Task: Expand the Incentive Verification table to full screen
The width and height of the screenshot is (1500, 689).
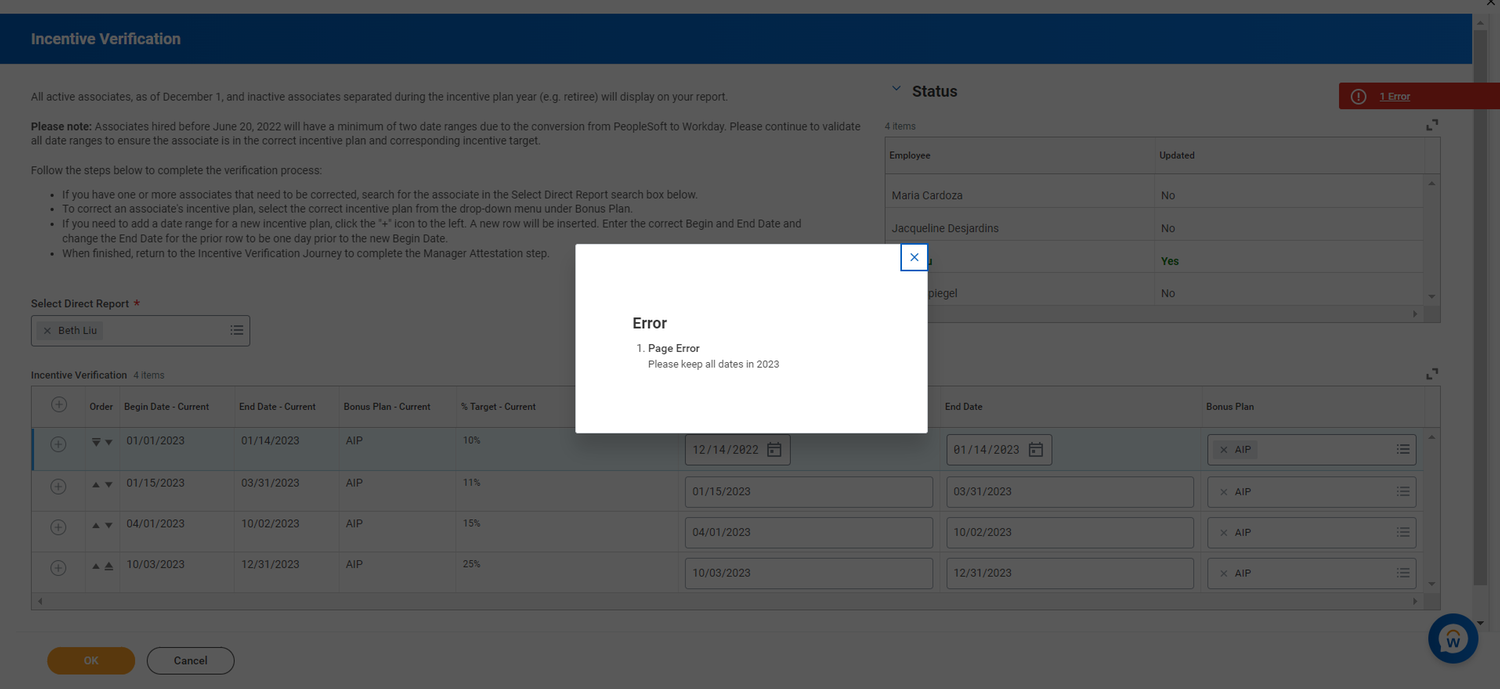Action: tap(1431, 373)
